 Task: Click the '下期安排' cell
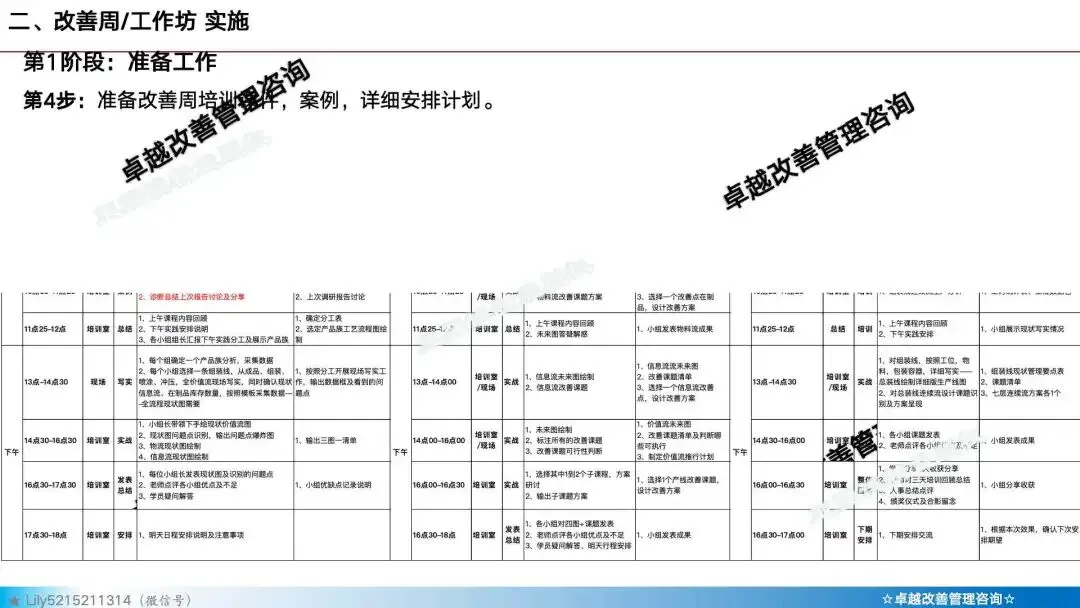click(865, 535)
